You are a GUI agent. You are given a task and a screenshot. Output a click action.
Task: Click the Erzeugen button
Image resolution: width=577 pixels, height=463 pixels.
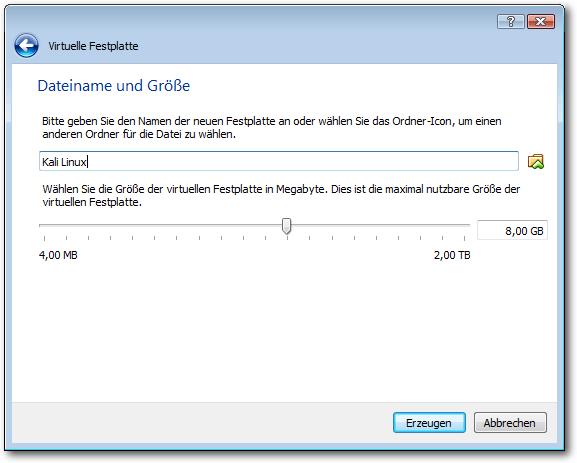tap(429, 423)
